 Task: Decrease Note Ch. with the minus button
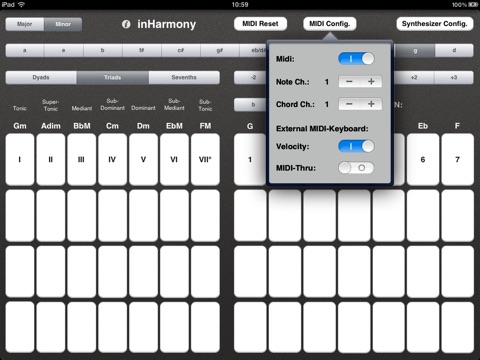pos(349,82)
